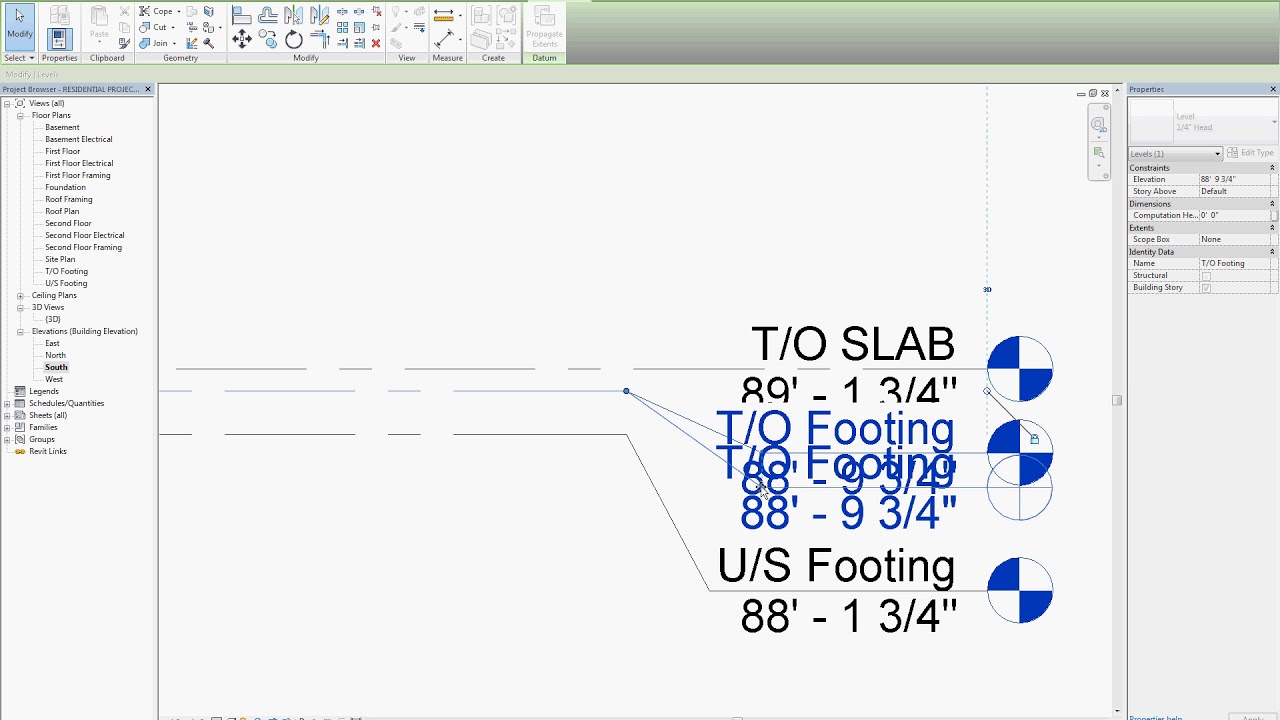Select the Revit Links item
Viewport: 1280px width, 720px height.
[48, 451]
